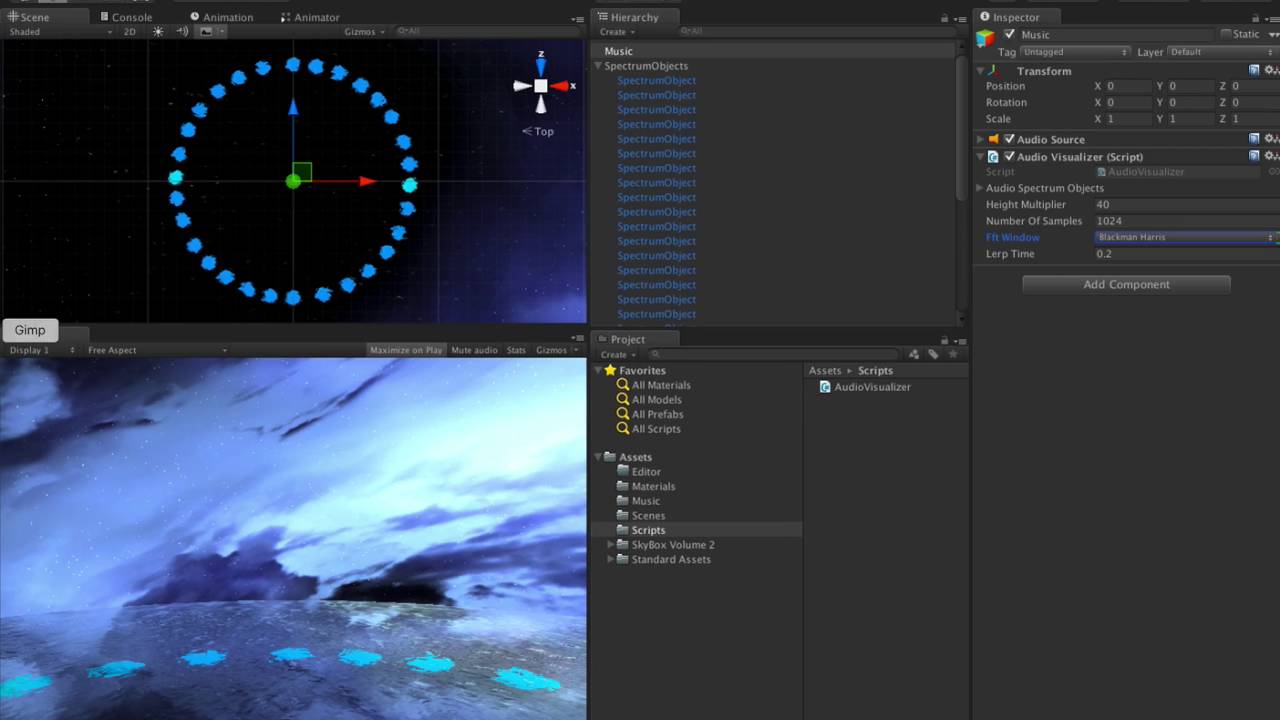Collapse the Transform component
The image size is (1280, 720).
pos(980,71)
